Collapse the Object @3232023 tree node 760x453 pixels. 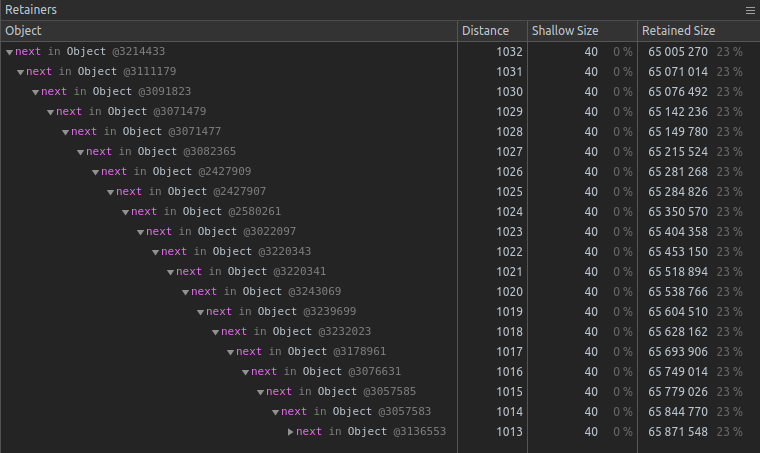tap(216, 332)
